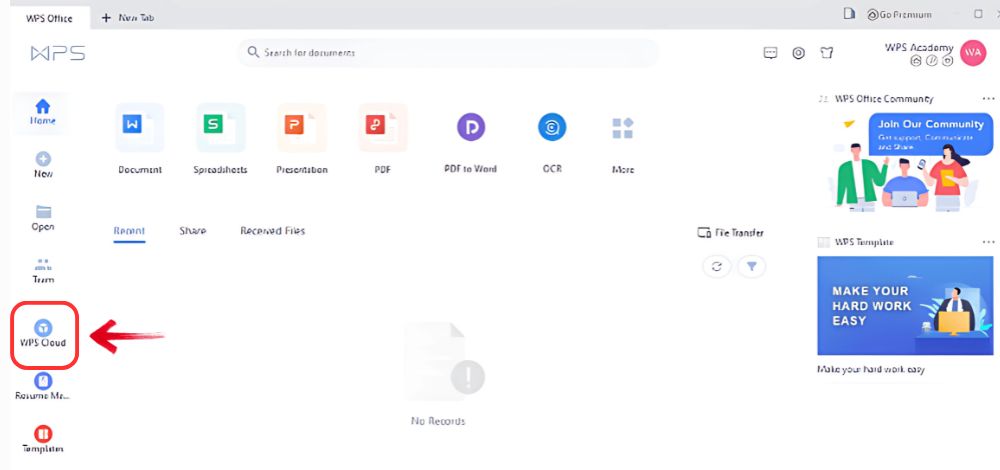
Task: Click the WPS Office Community heading
Action: click(883, 99)
